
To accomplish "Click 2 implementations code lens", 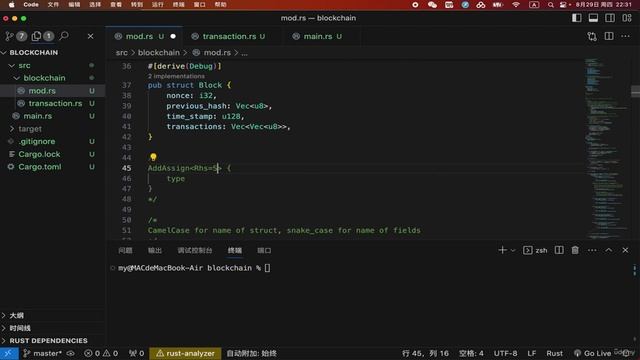I will point(176,76).
